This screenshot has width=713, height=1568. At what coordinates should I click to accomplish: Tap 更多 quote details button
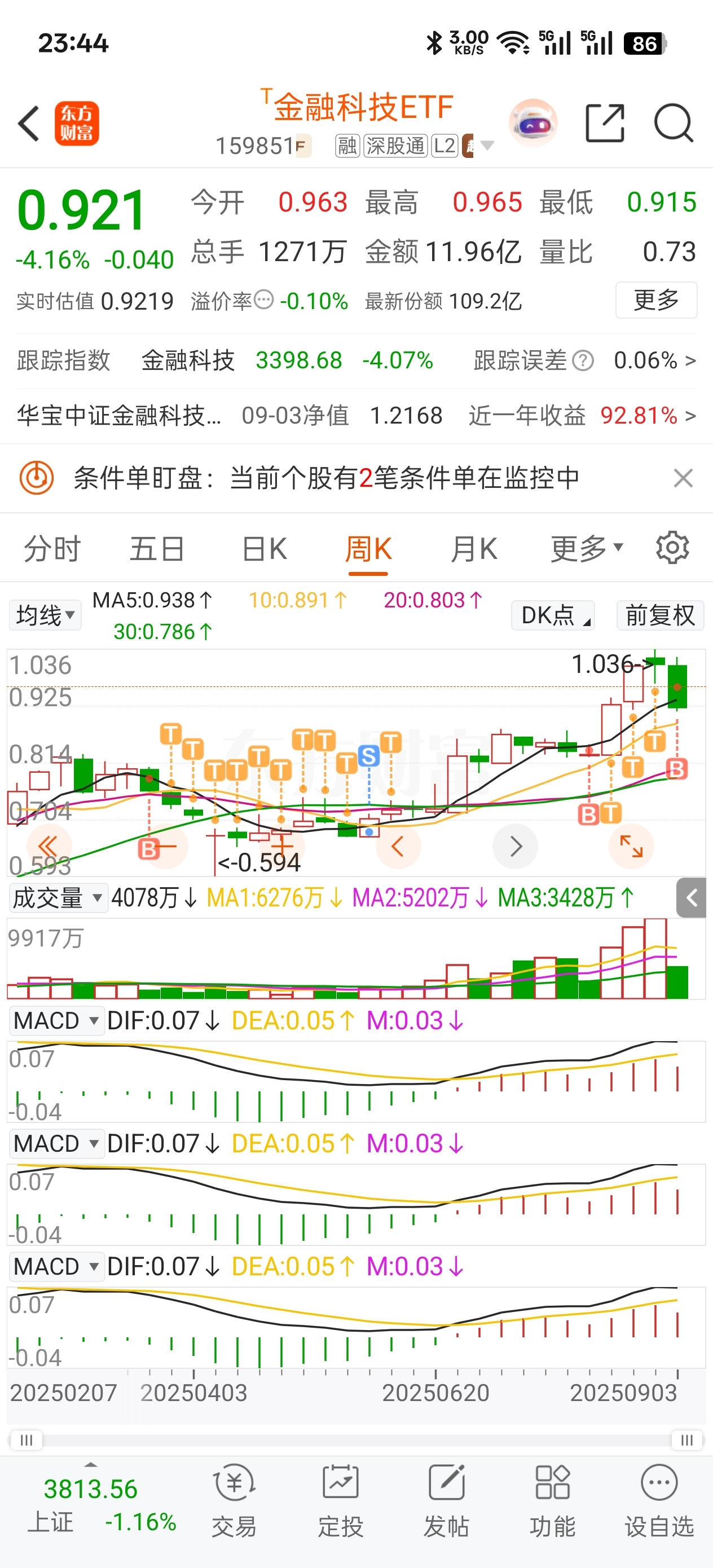tap(657, 299)
